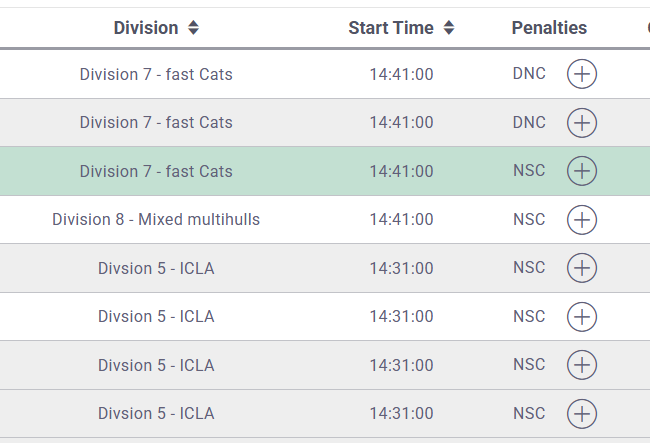Click the Penalties column header
Image resolution: width=650 pixels, height=443 pixels.
point(549,28)
